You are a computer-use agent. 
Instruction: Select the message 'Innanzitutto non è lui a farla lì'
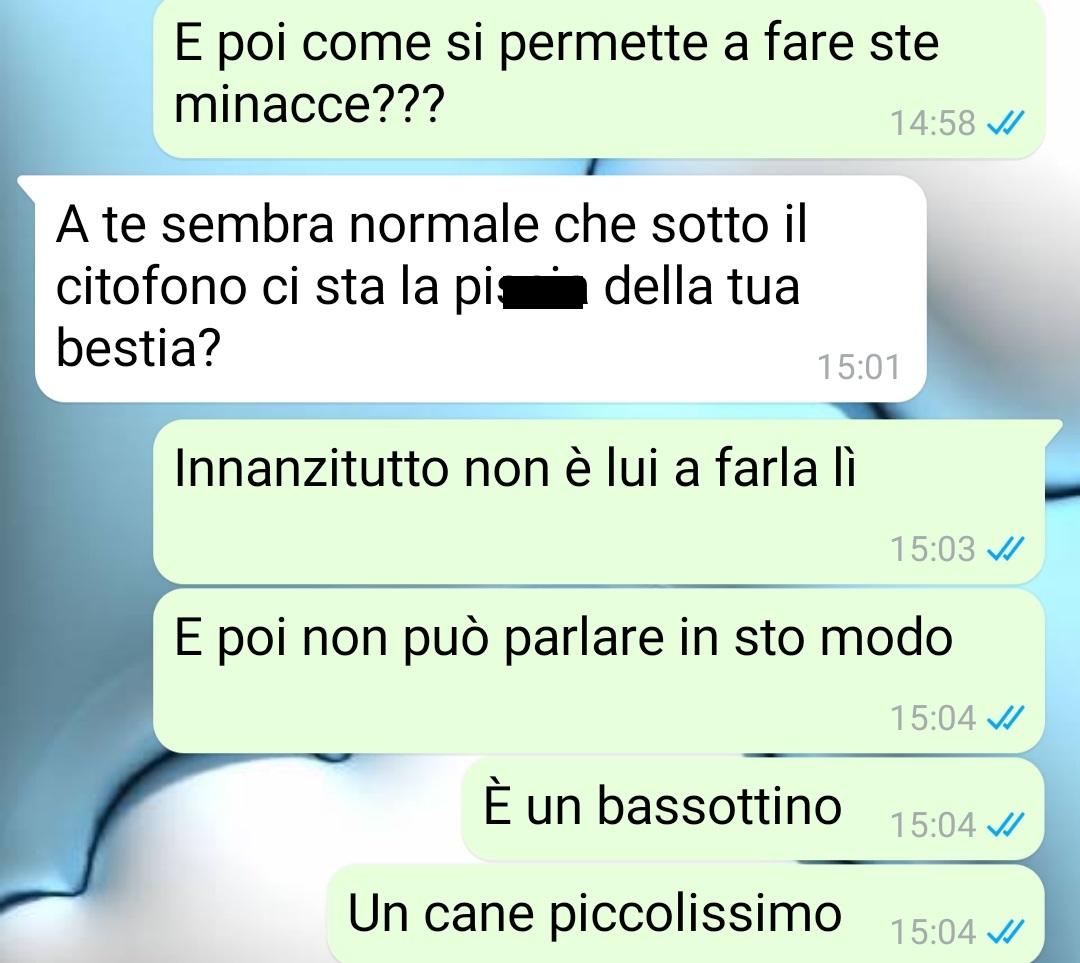pyautogui.click(x=599, y=501)
